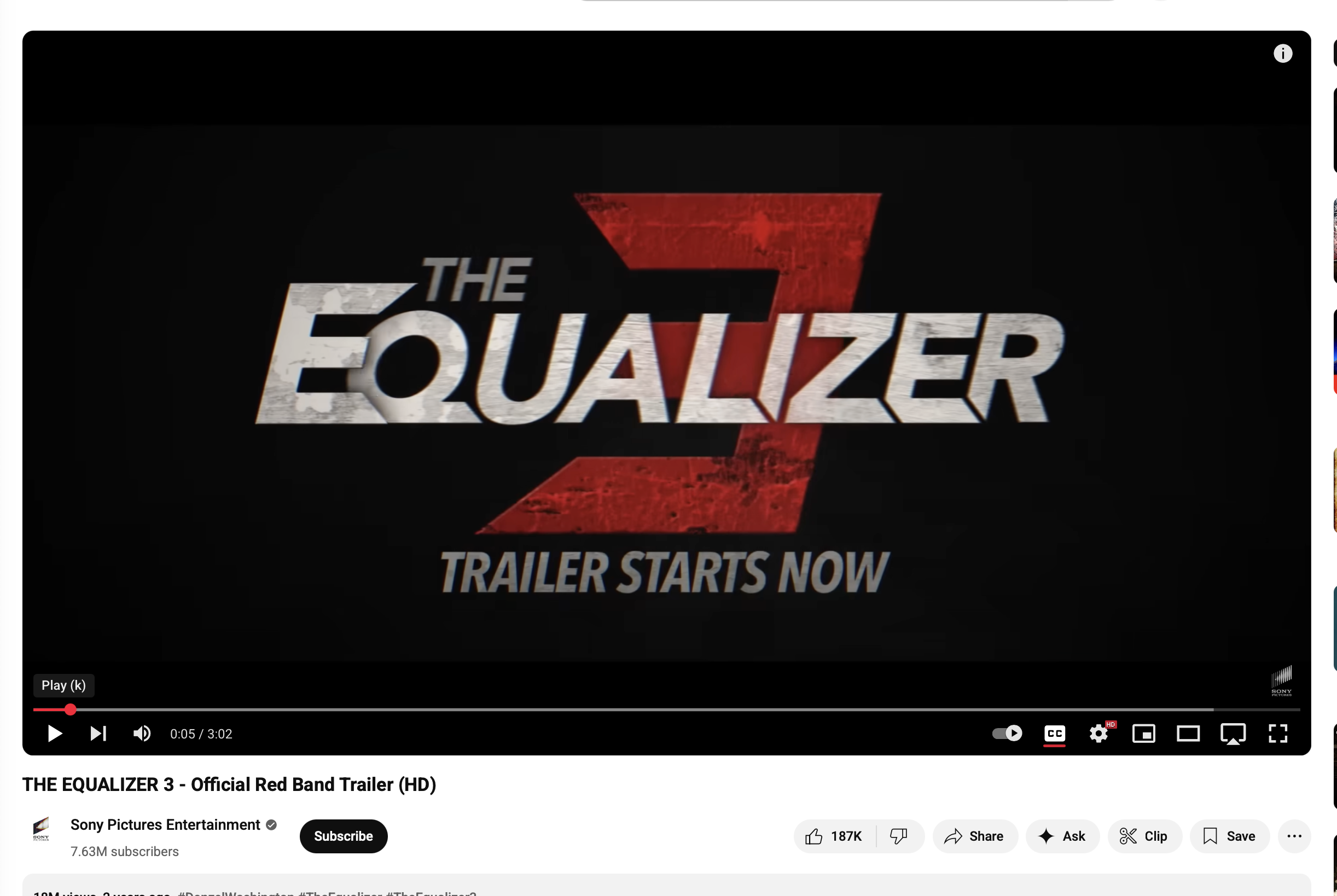Skip to the next video
This screenshot has height=896, width=1337.
[x=98, y=733]
